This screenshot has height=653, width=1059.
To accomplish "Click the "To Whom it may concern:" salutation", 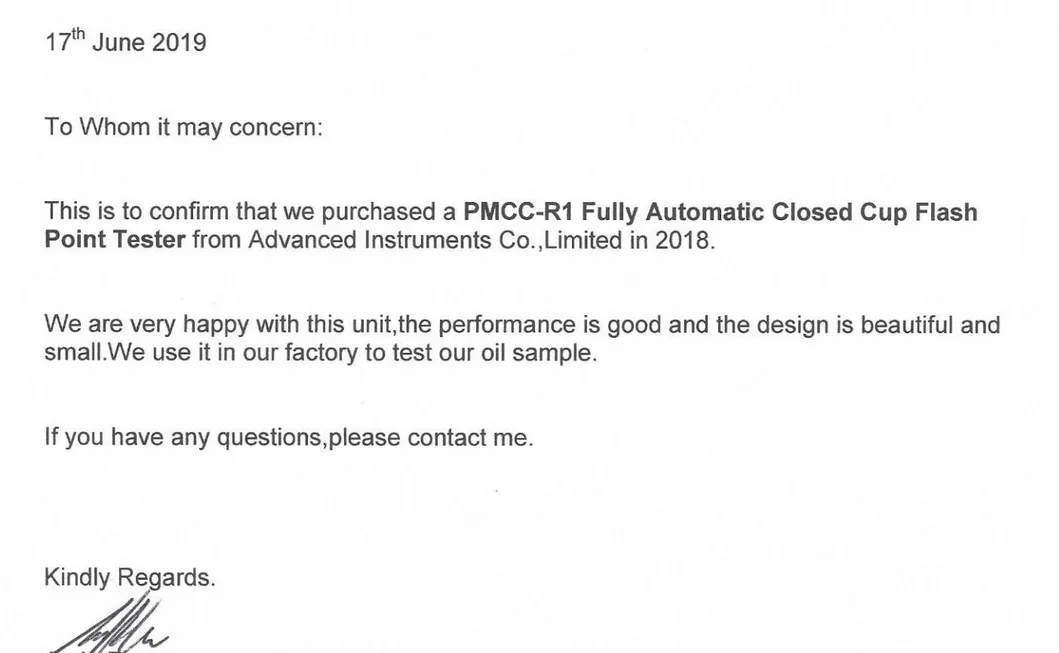I will [x=184, y=128].
